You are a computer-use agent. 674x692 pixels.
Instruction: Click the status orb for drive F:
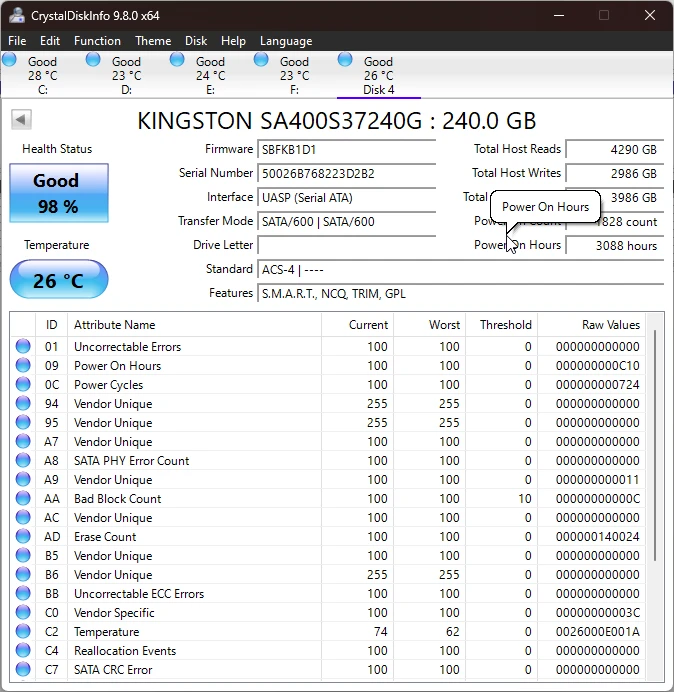[261, 59]
